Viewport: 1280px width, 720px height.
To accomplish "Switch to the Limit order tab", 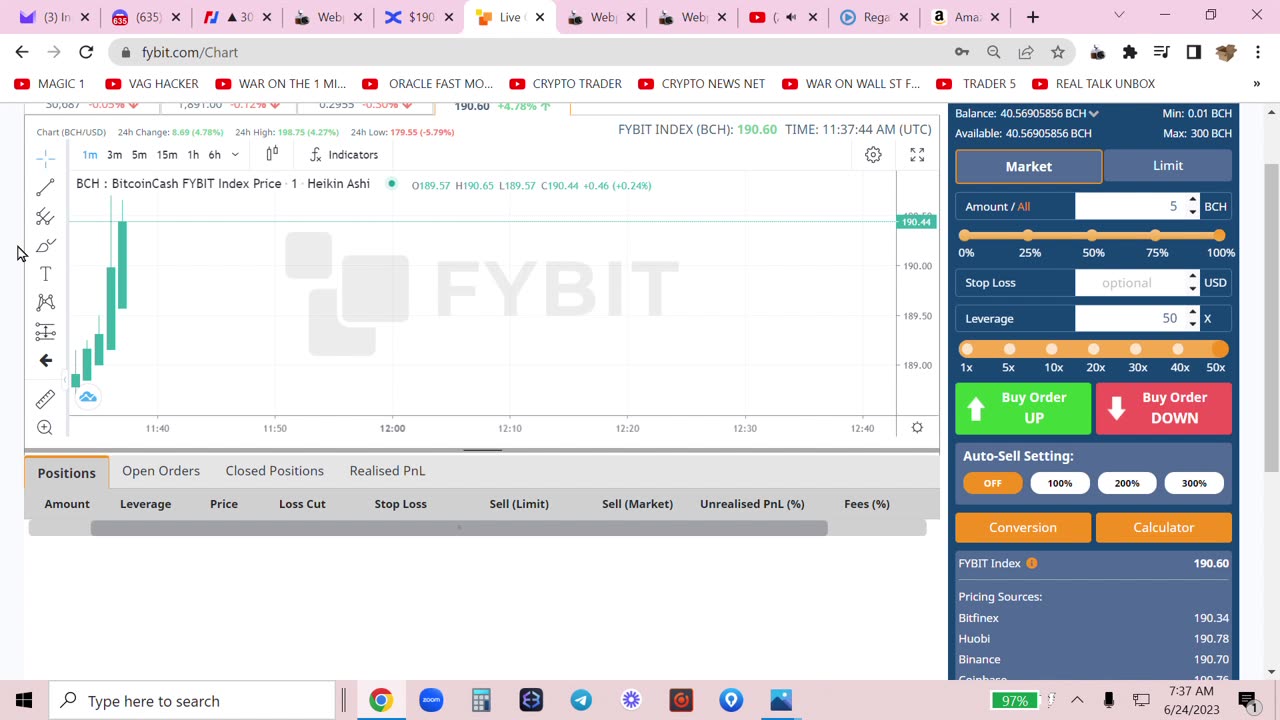I will coord(1167,166).
